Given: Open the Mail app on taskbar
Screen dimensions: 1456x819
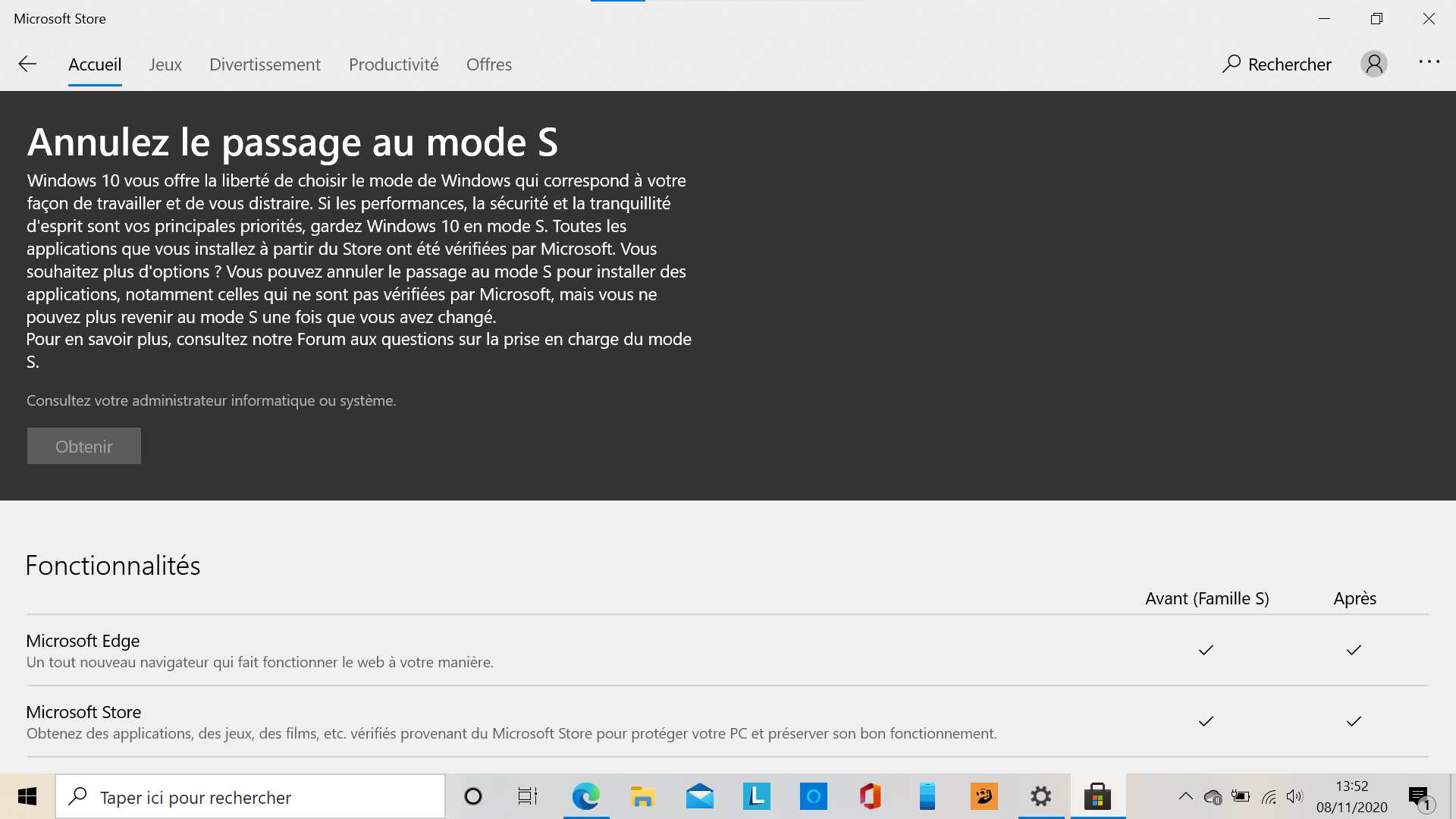Looking at the screenshot, I should 699,796.
